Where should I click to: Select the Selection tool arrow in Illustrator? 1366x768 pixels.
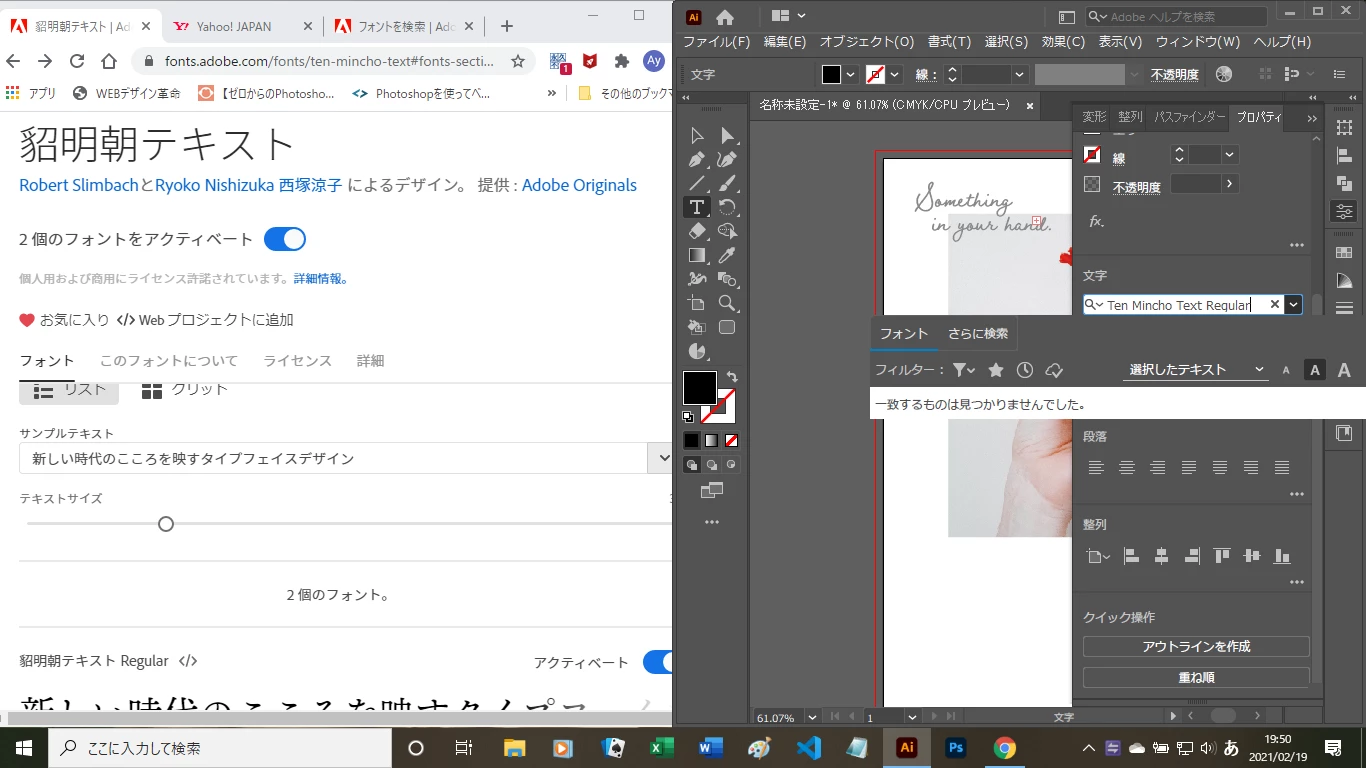697,136
